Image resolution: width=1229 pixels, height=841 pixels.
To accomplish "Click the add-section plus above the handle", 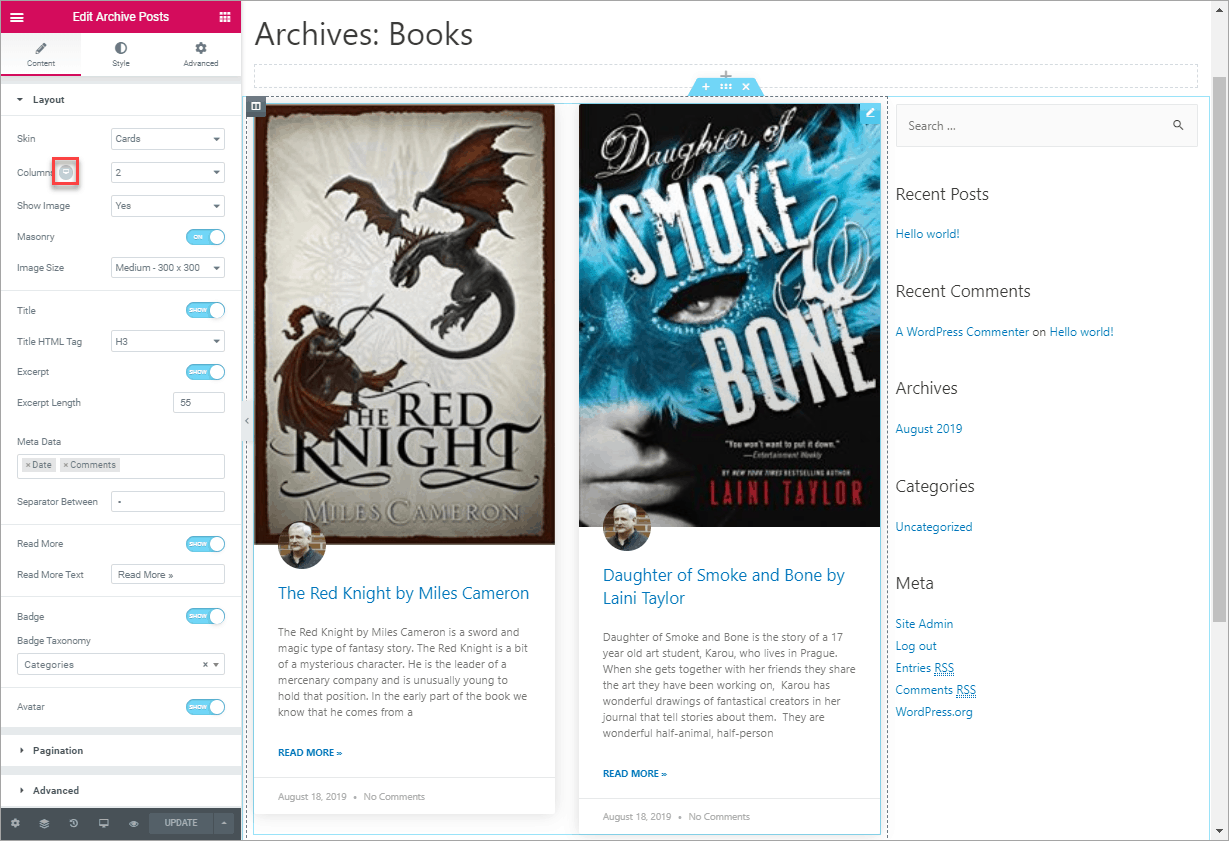I will tap(726, 75).
